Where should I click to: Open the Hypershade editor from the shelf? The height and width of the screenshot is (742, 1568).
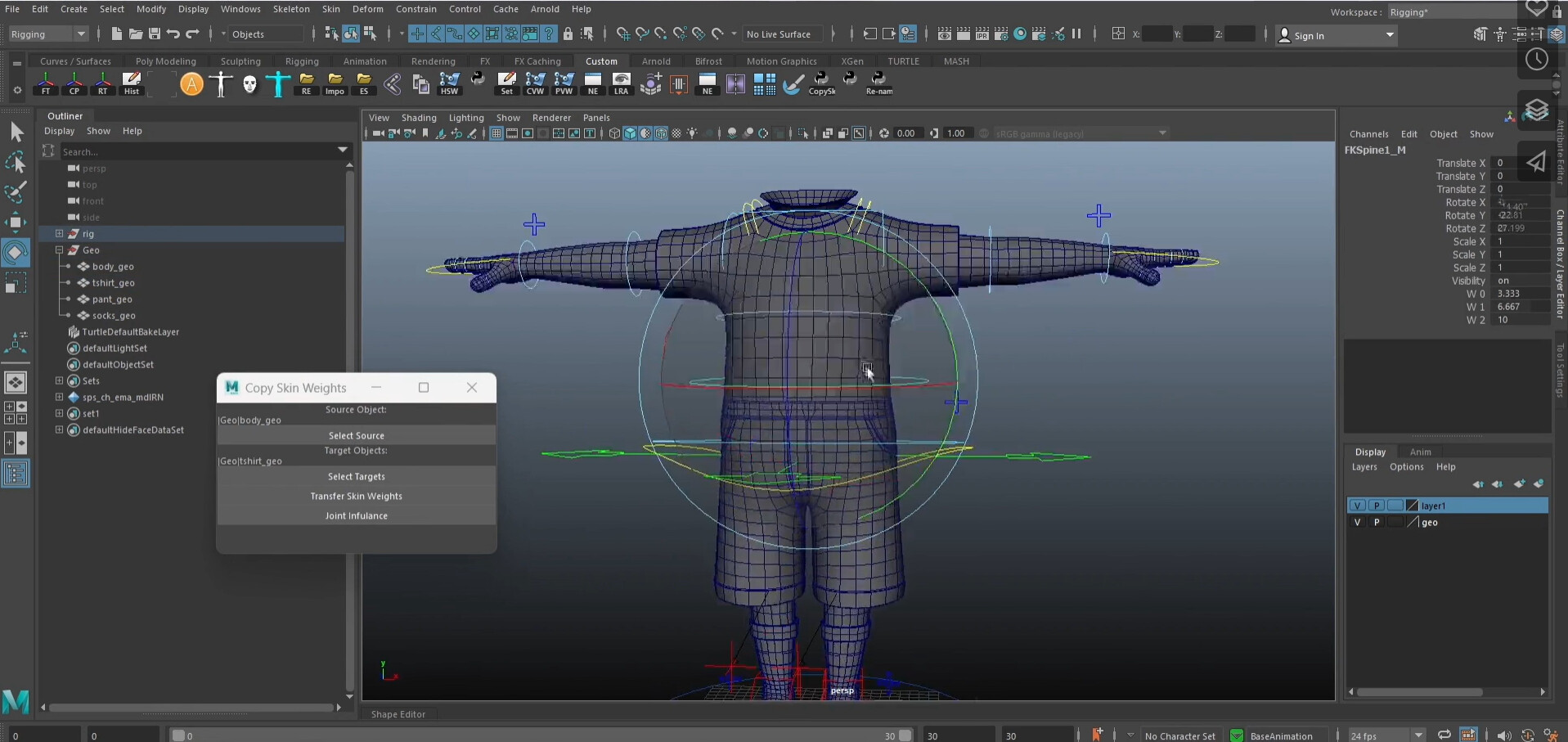tap(451, 82)
